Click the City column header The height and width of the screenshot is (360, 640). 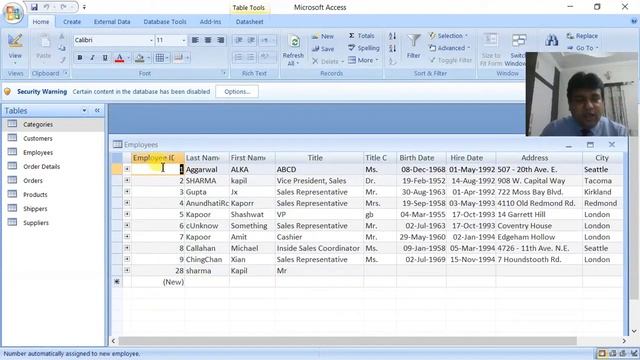pos(602,158)
